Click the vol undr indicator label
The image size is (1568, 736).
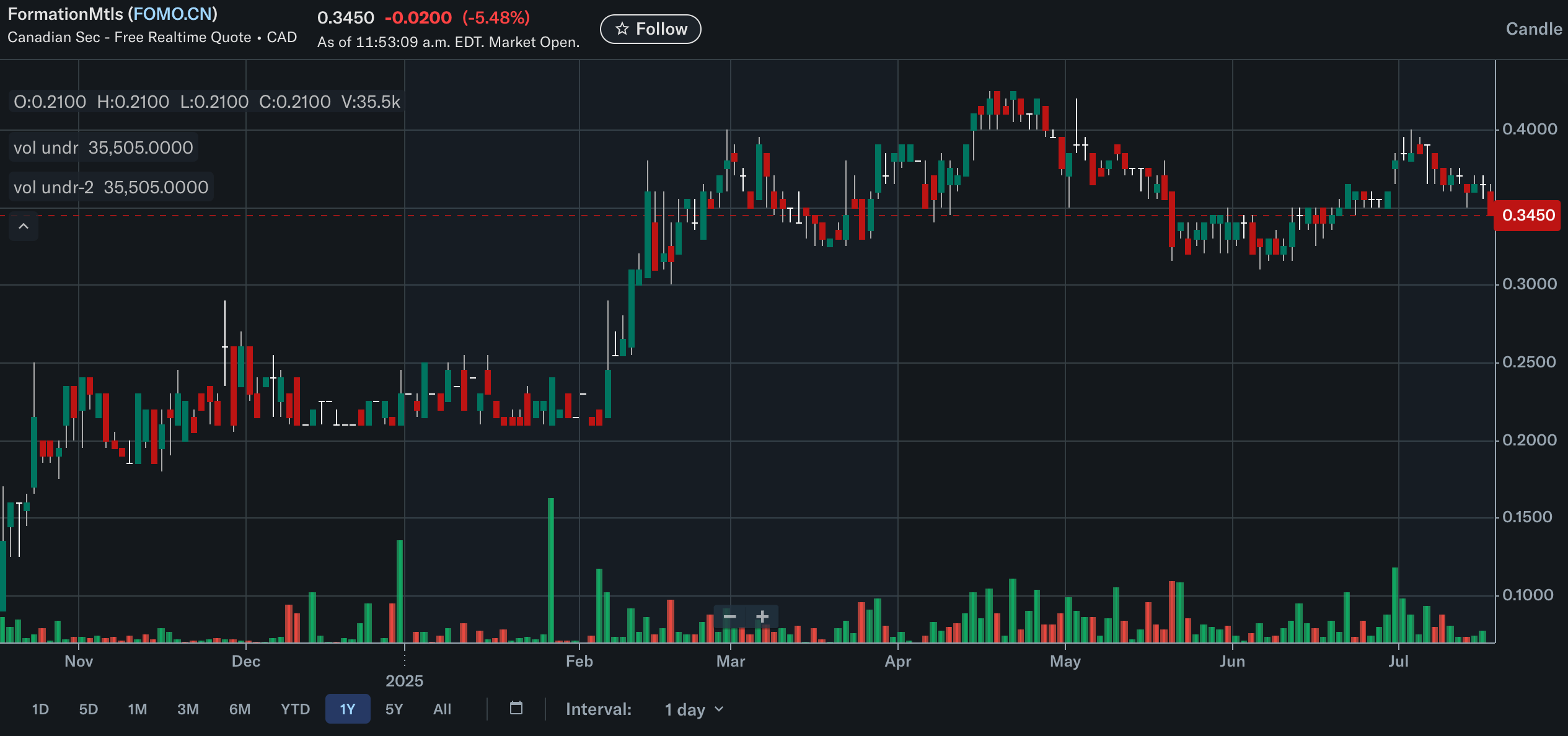[46, 148]
